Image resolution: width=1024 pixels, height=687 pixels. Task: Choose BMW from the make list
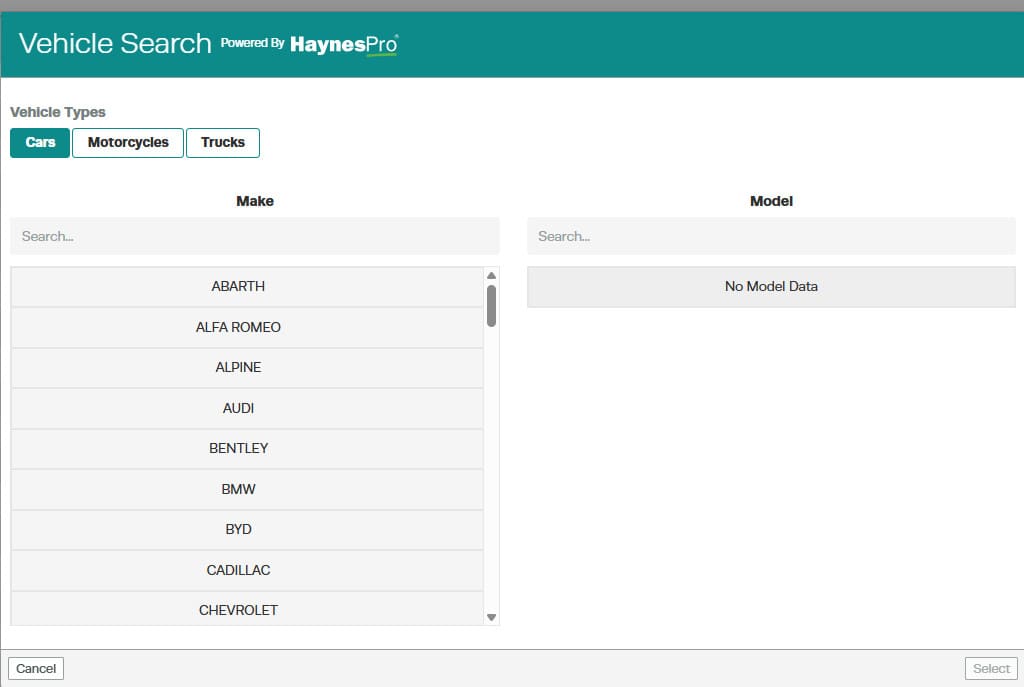click(x=247, y=489)
